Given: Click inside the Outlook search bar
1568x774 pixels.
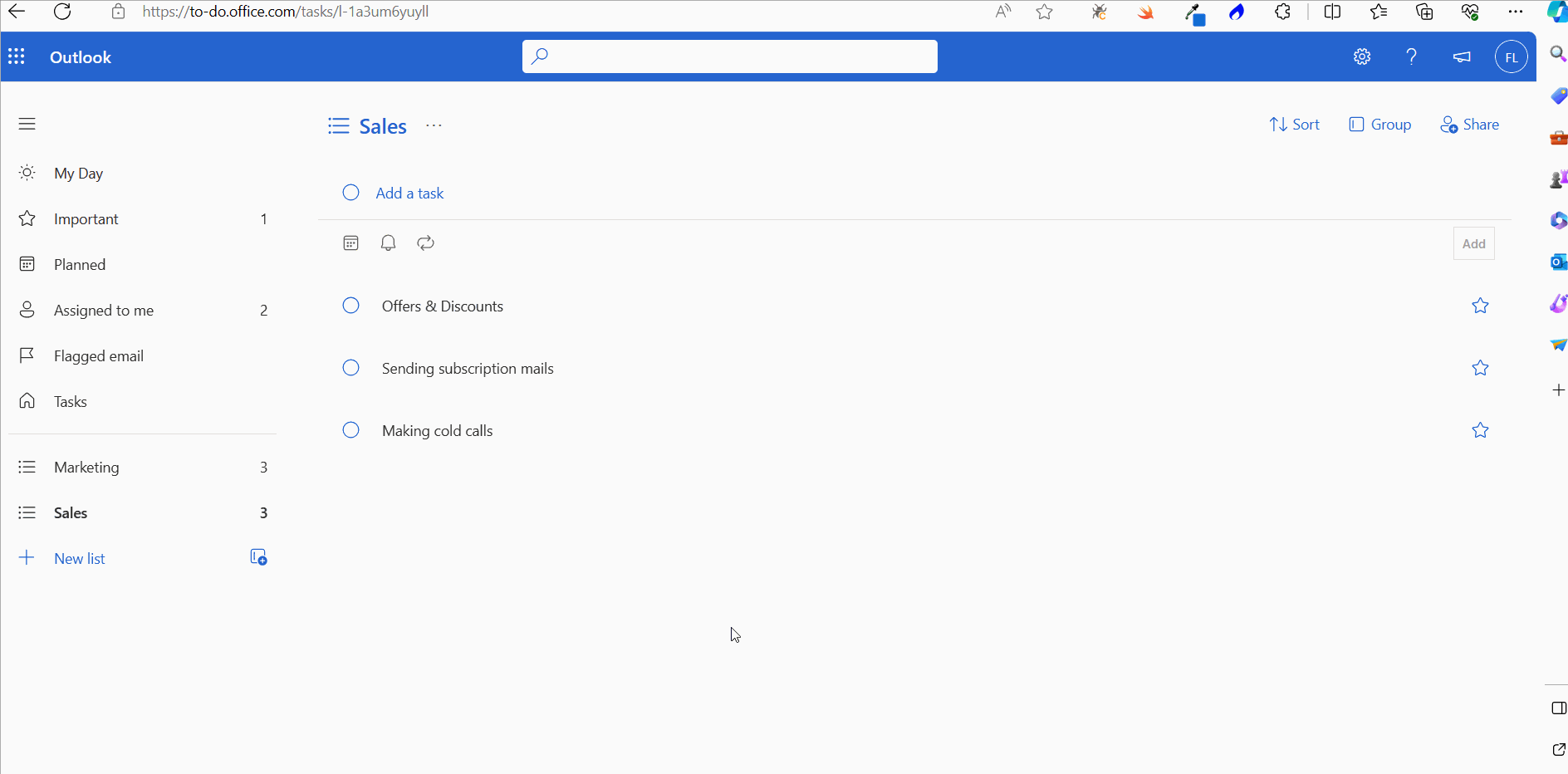Looking at the screenshot, I should (x=729, y=56).
